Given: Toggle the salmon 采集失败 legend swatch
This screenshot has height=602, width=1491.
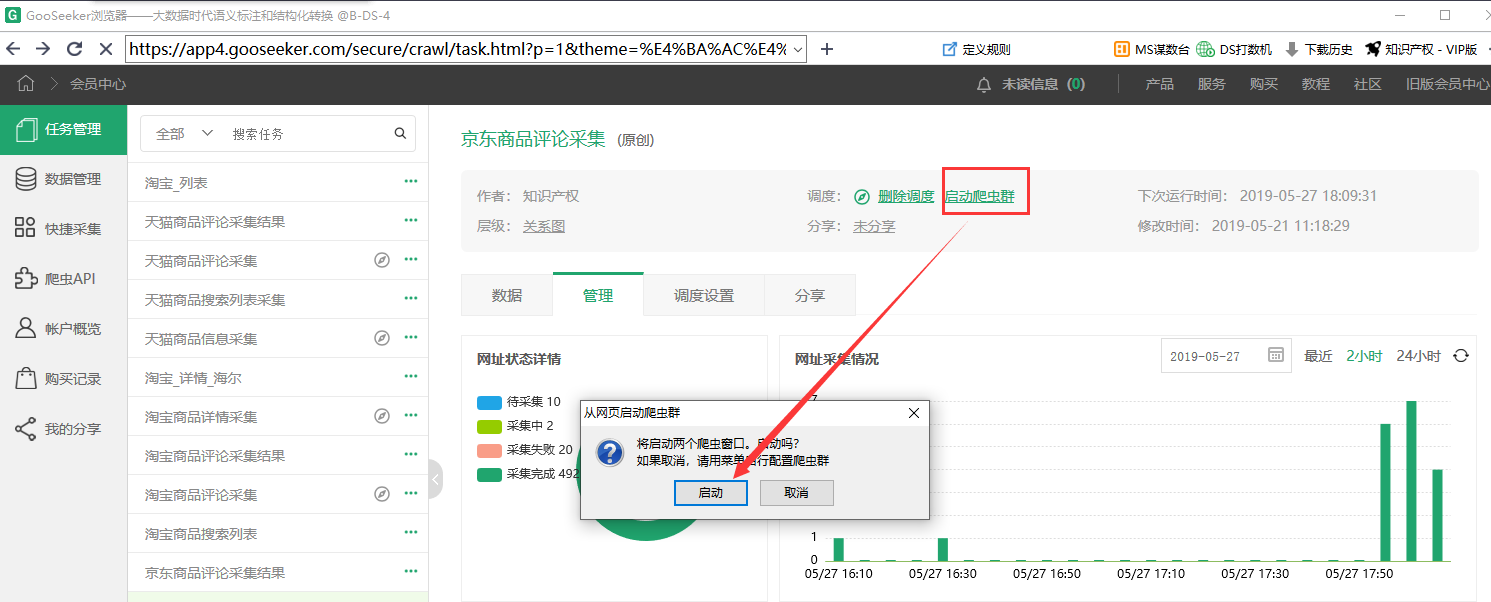Looking at the screenshot, I should pyautogui.click(x=489, y=450).
